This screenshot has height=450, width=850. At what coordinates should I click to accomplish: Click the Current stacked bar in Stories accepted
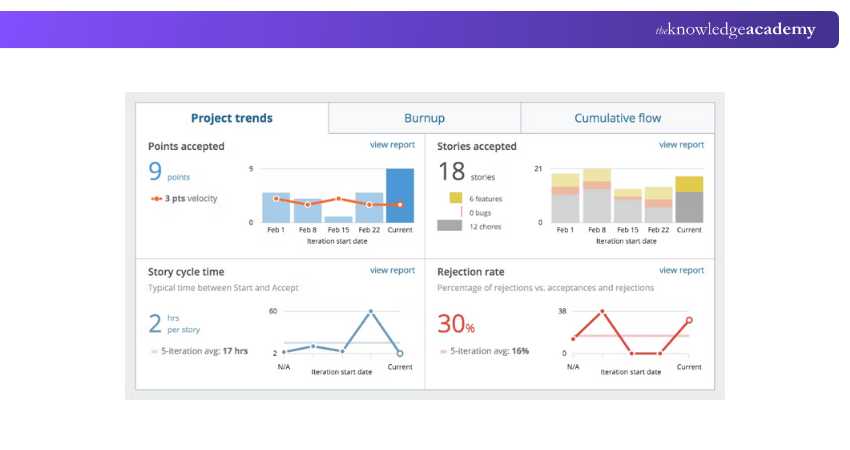pyautogui.click(x=690, y=200)
